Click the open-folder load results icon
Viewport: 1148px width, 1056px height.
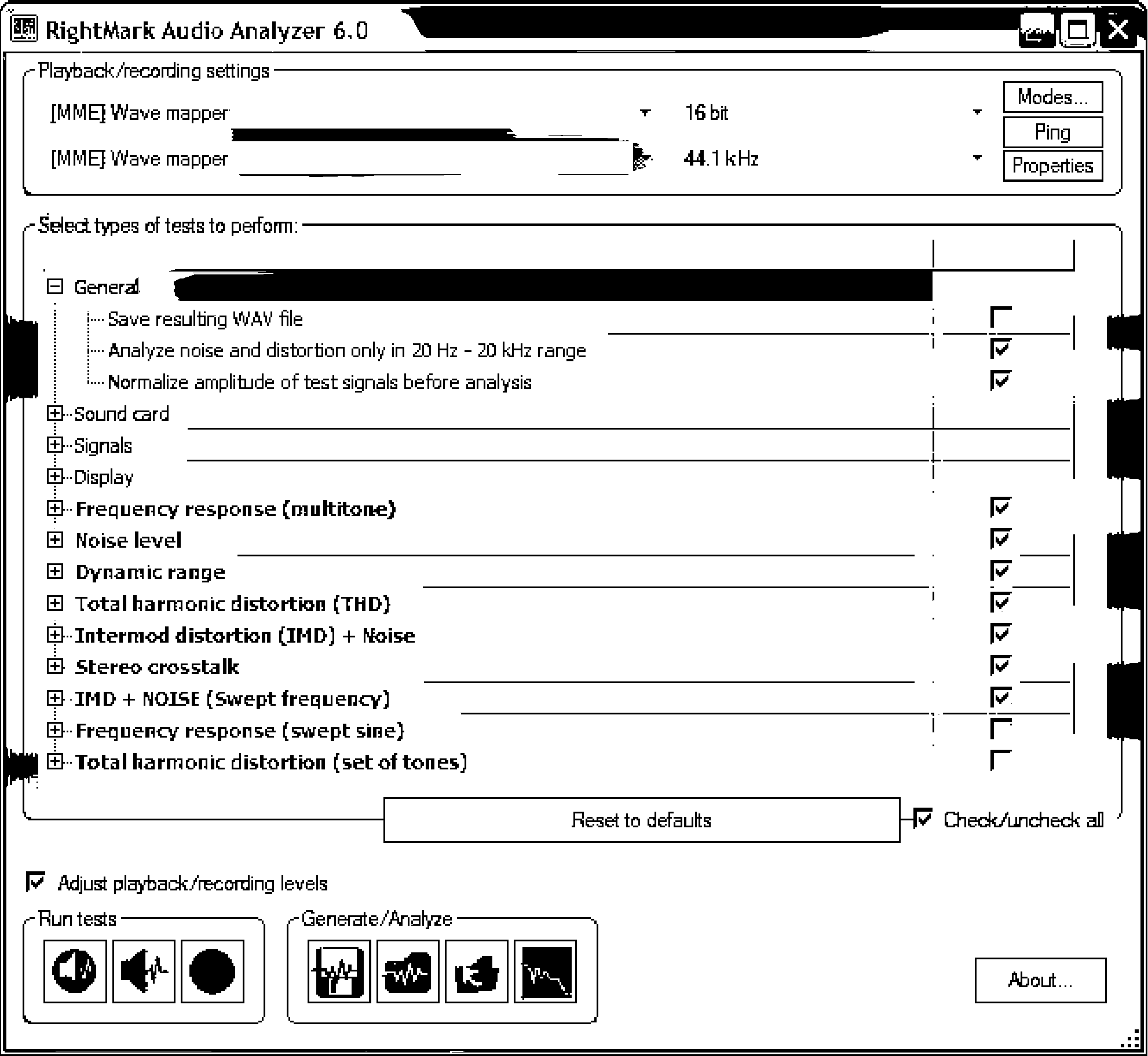point(476,971)
